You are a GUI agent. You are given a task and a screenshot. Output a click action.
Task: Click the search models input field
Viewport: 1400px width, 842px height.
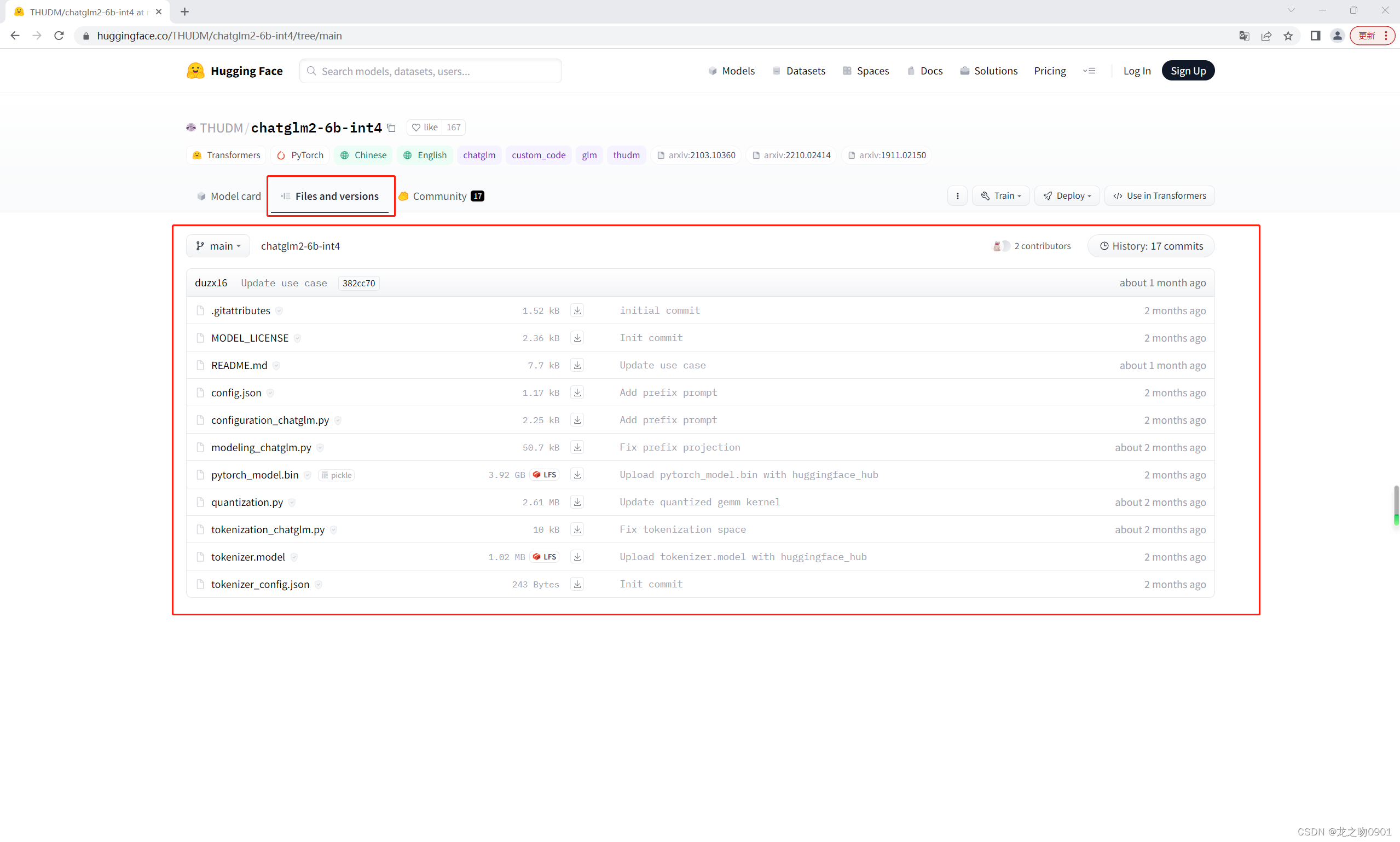[x=431, y=71]
